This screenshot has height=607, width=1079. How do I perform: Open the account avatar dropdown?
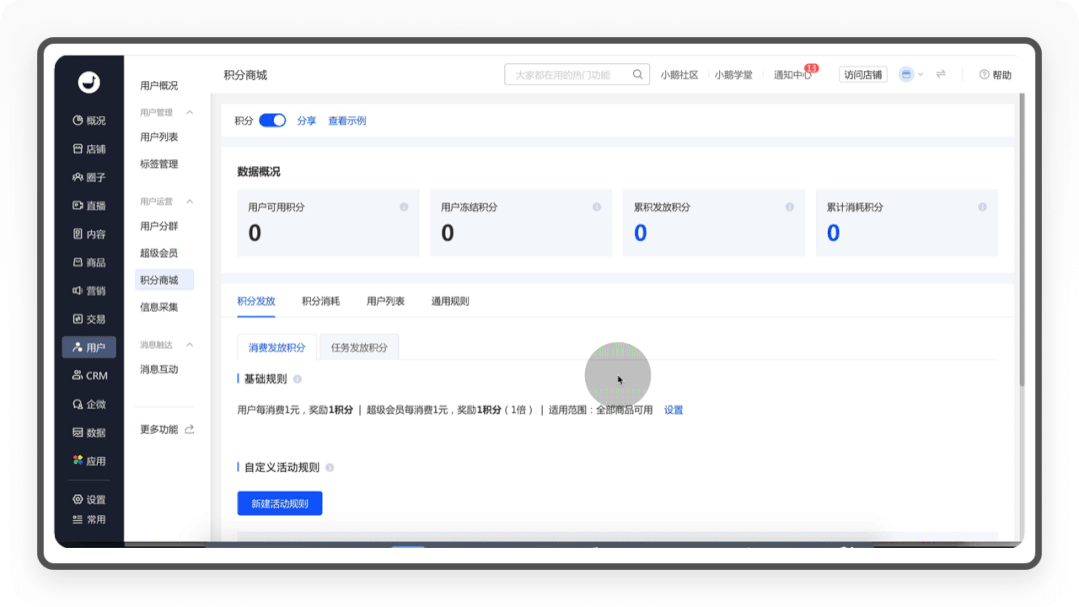coord(911,74)
